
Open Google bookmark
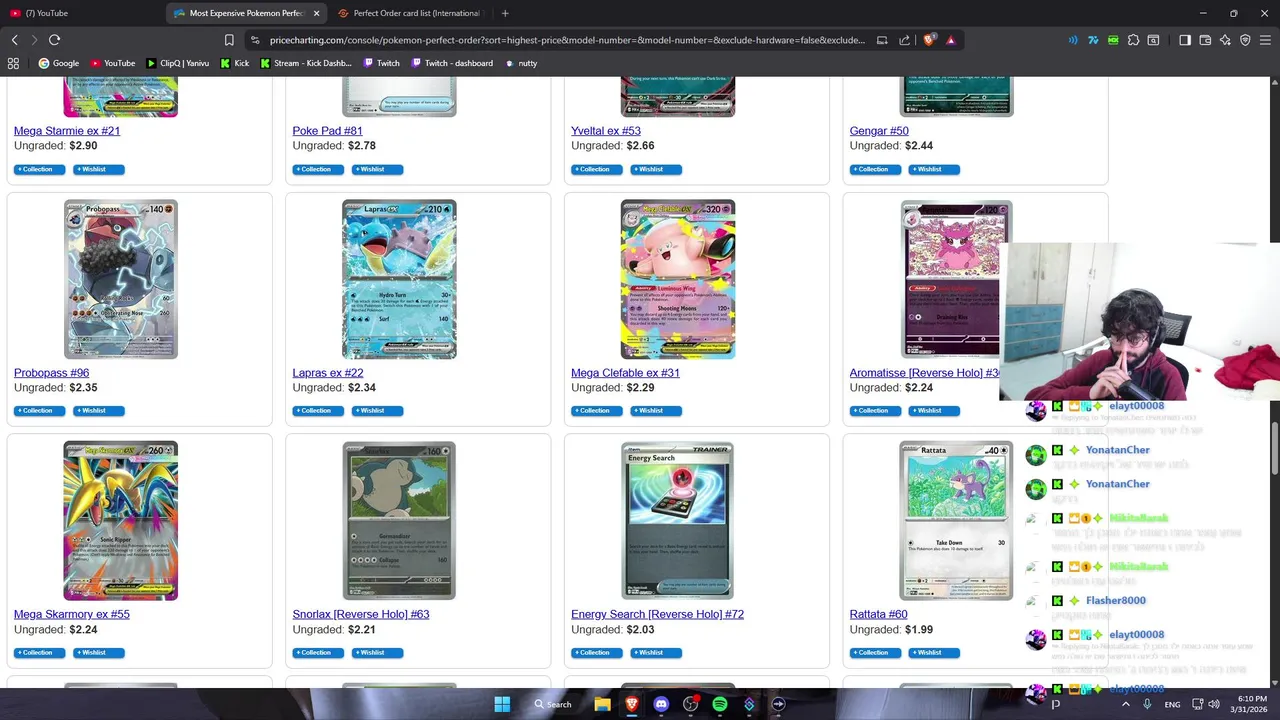pyautogui.click(x=58, y=63)
